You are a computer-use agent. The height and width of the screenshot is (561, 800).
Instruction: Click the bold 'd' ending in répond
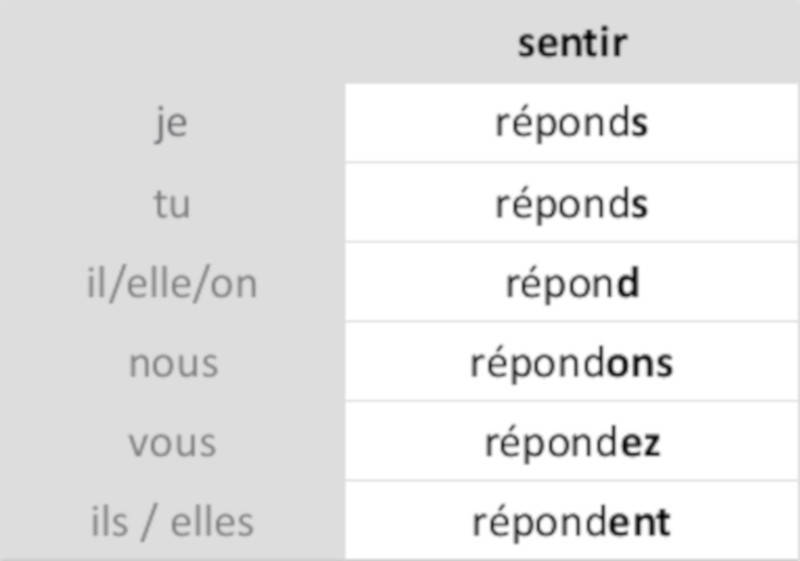click(x=628, y=284)
